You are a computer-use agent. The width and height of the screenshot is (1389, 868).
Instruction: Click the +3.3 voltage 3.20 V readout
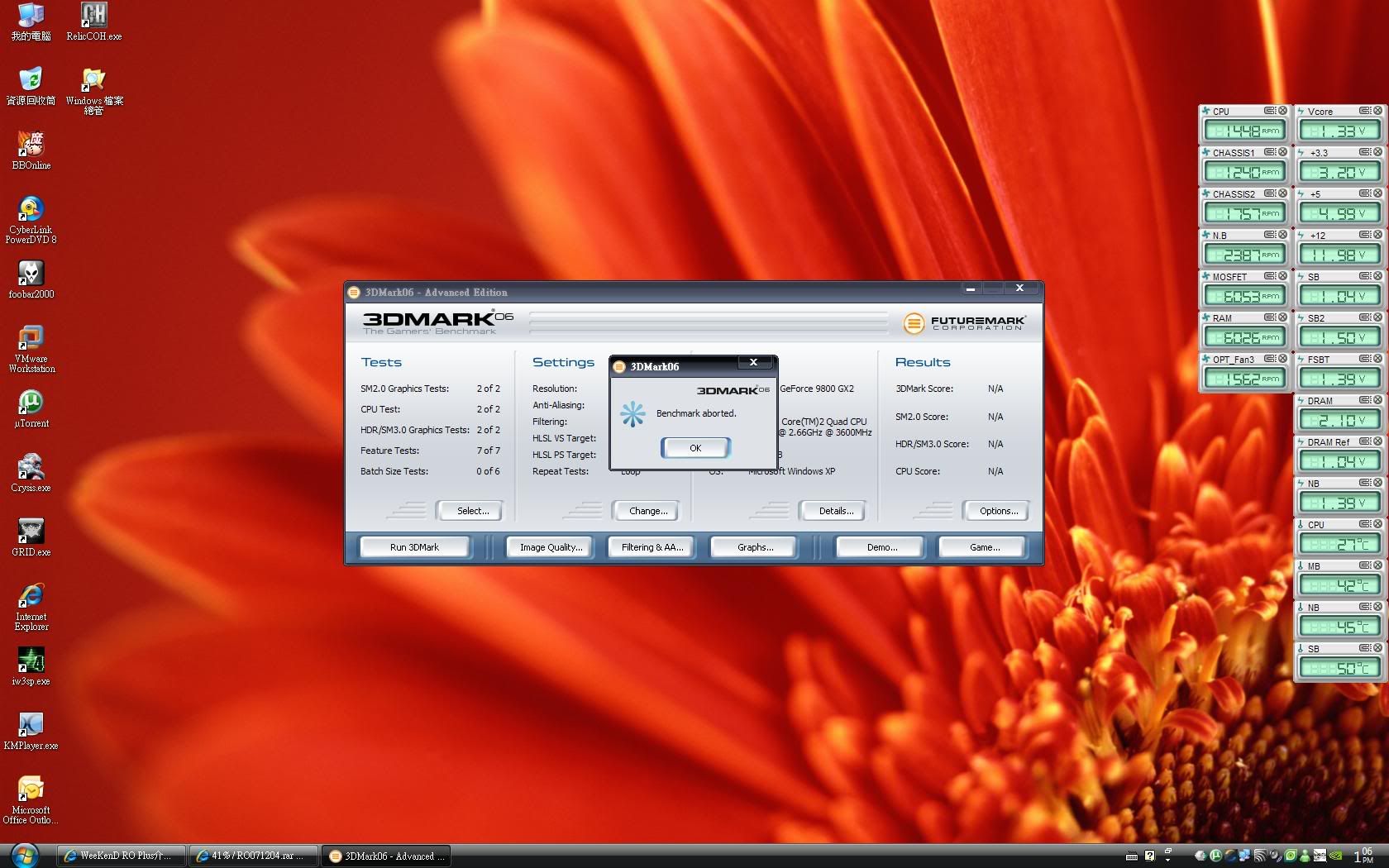(x=1339, y=172)
